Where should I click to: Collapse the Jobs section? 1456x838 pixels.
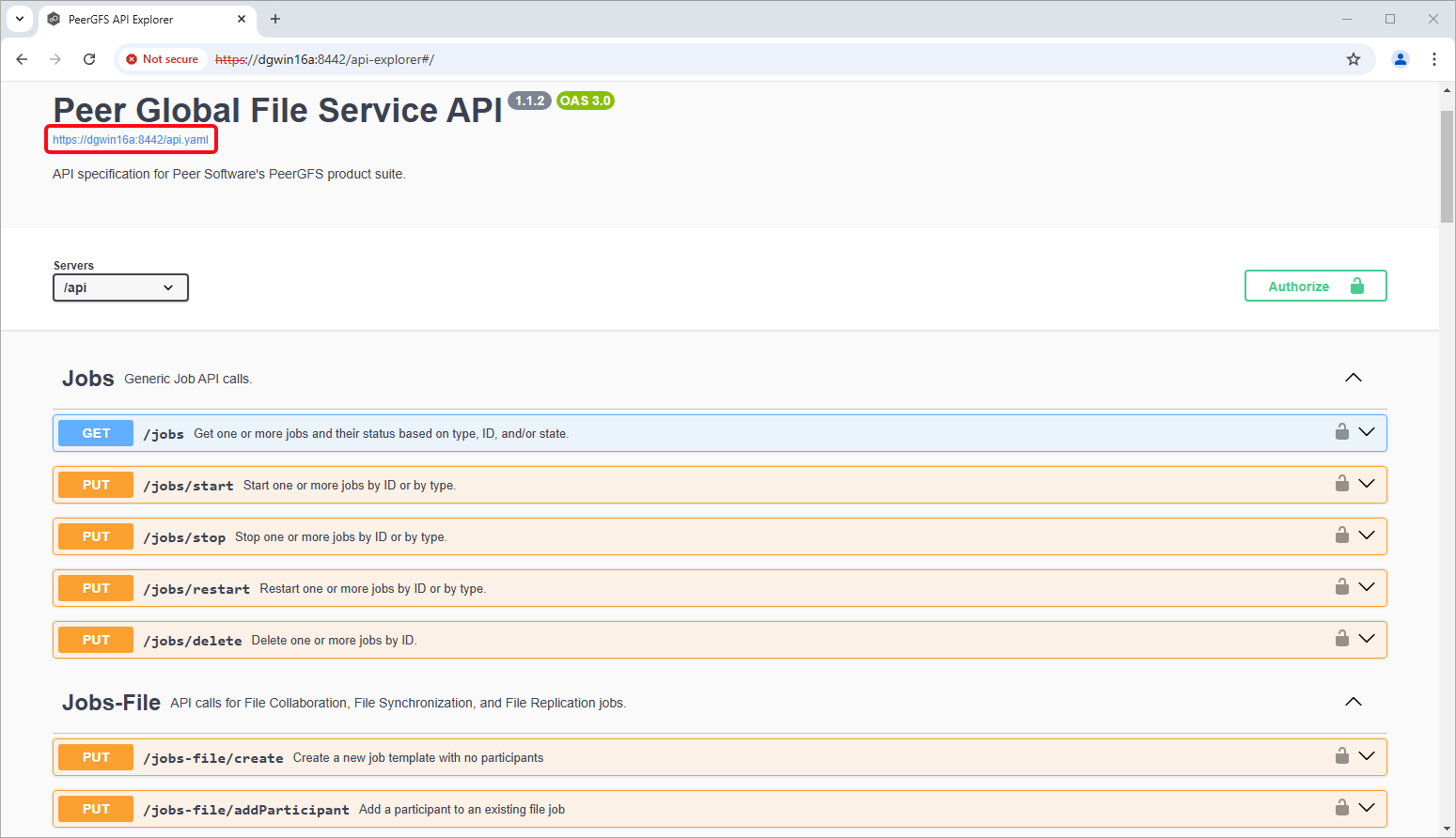click(1353, 378)
